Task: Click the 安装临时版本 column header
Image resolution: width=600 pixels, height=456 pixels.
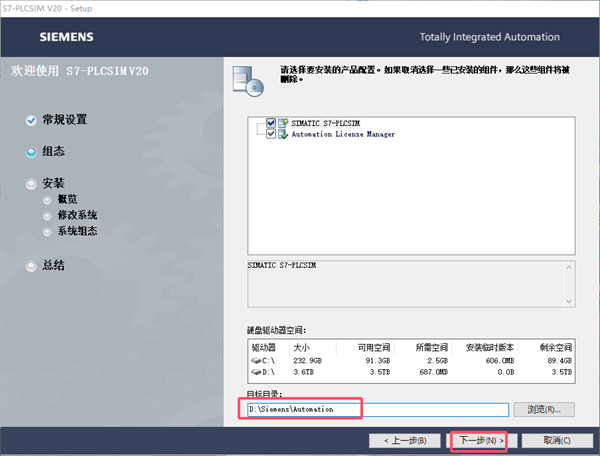Action: click(490, 348)
